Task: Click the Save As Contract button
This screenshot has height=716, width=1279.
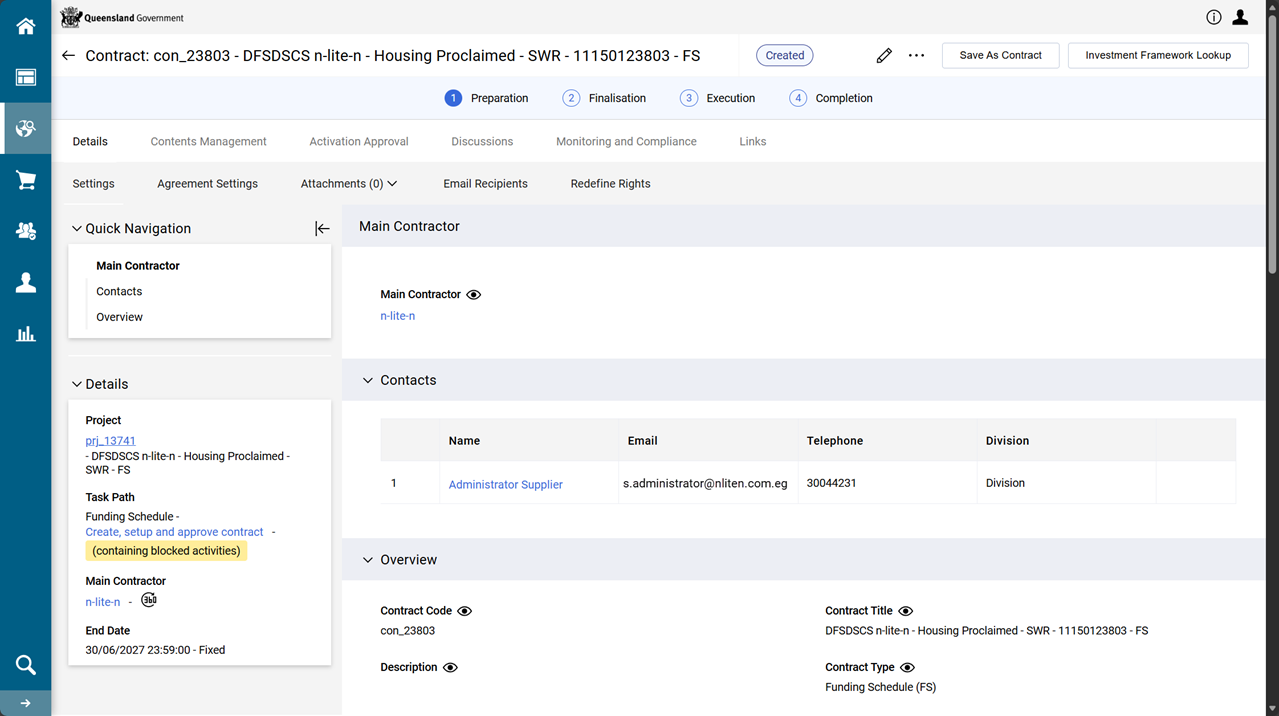Action: pos(1000,56)
